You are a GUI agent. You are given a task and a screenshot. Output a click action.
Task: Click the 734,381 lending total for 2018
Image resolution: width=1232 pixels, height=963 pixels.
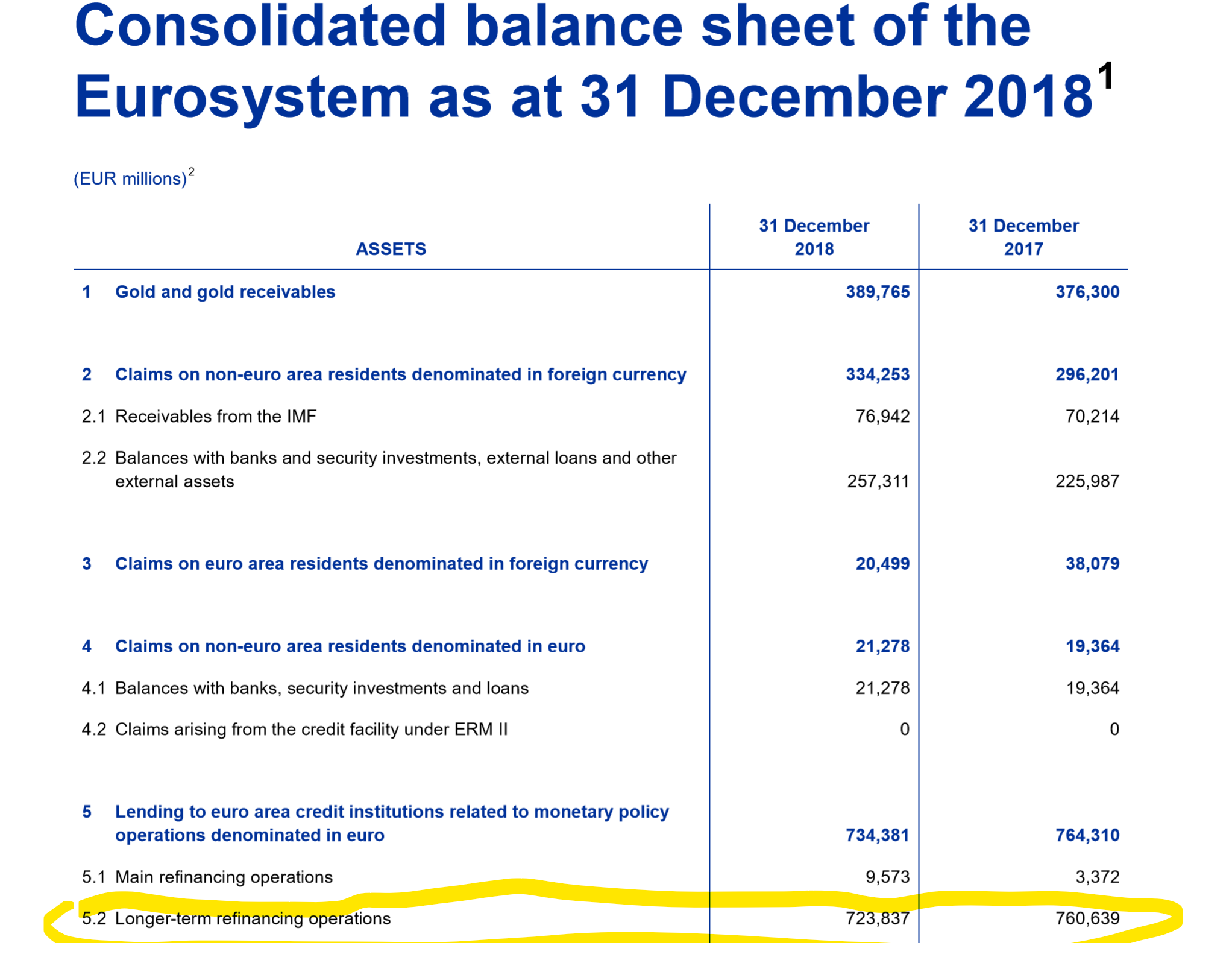[x=877, y=836]
